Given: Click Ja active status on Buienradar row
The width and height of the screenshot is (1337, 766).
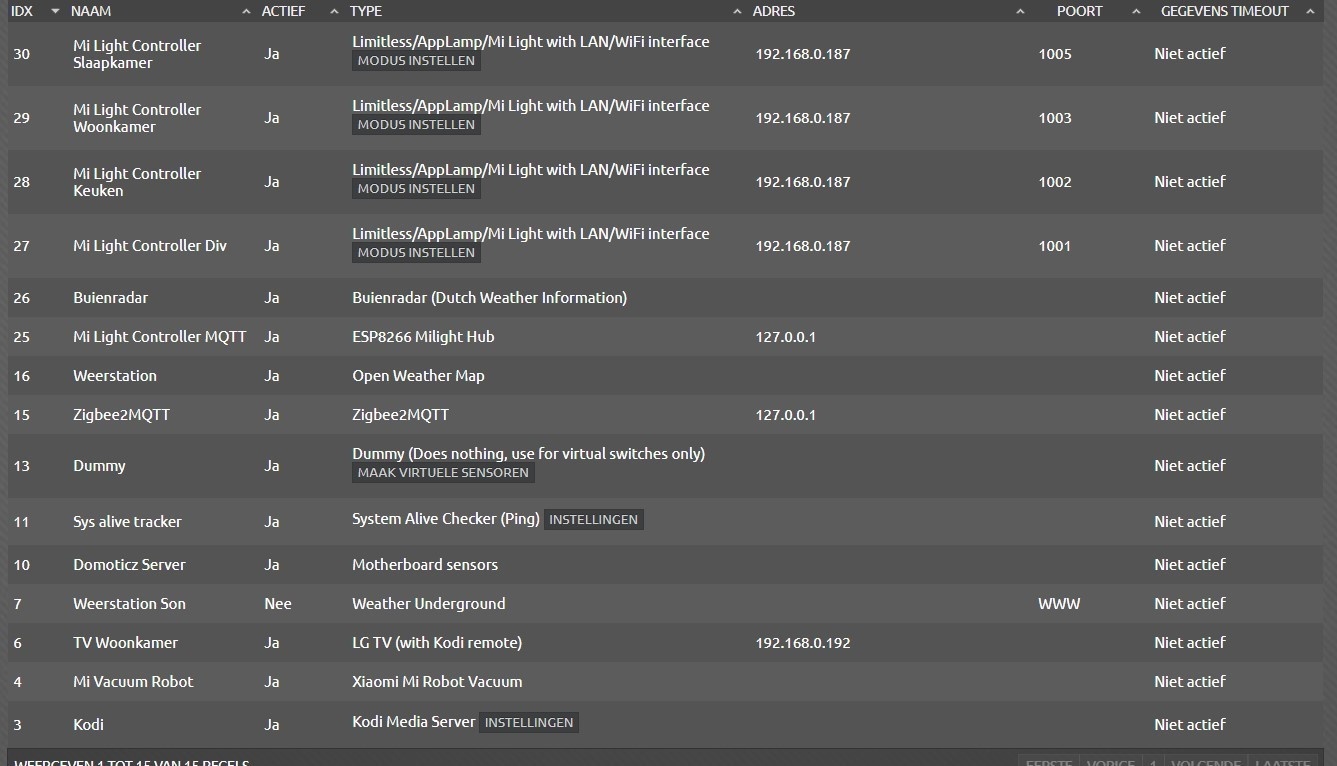Looking at the screenshot, I should click(272, 298).
